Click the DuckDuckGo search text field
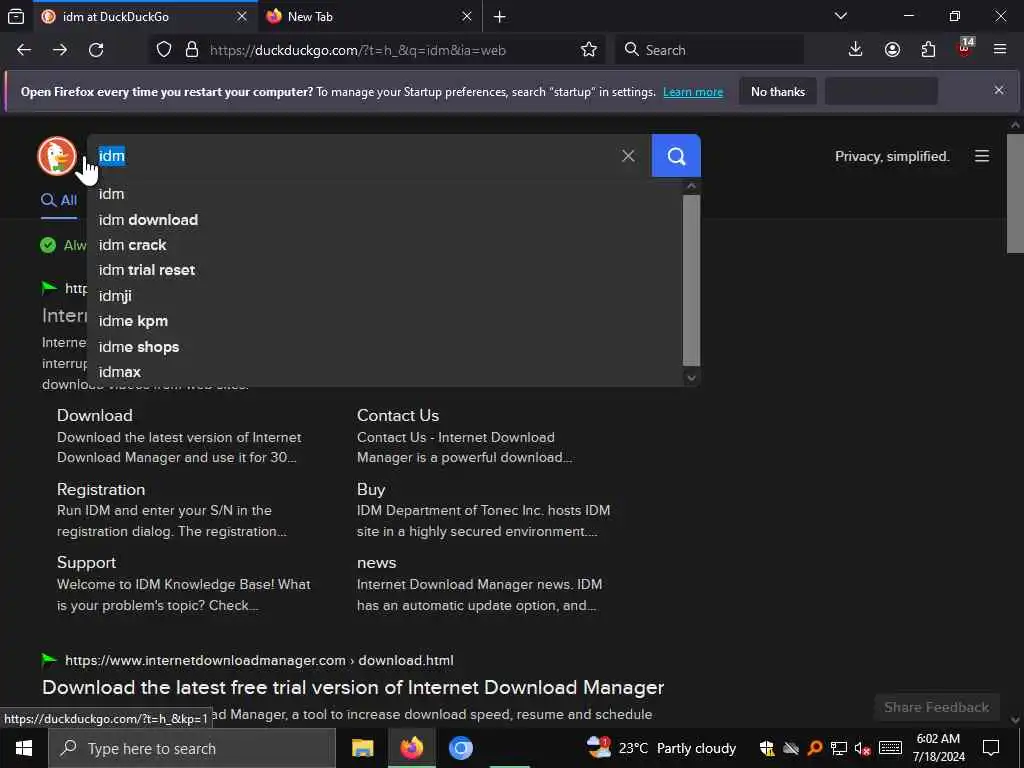This screenshot has width=1024, height=768. tap(353, 156)
